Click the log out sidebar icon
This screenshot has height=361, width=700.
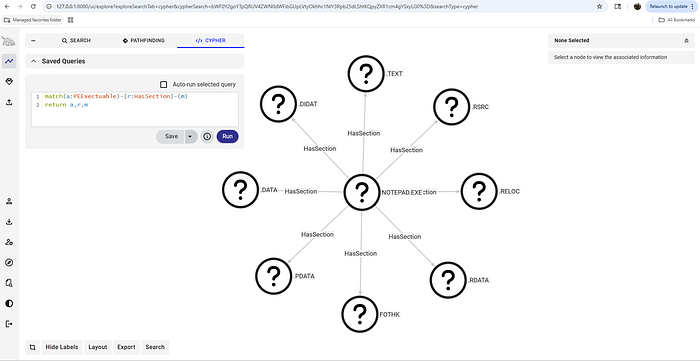point(9,324)
